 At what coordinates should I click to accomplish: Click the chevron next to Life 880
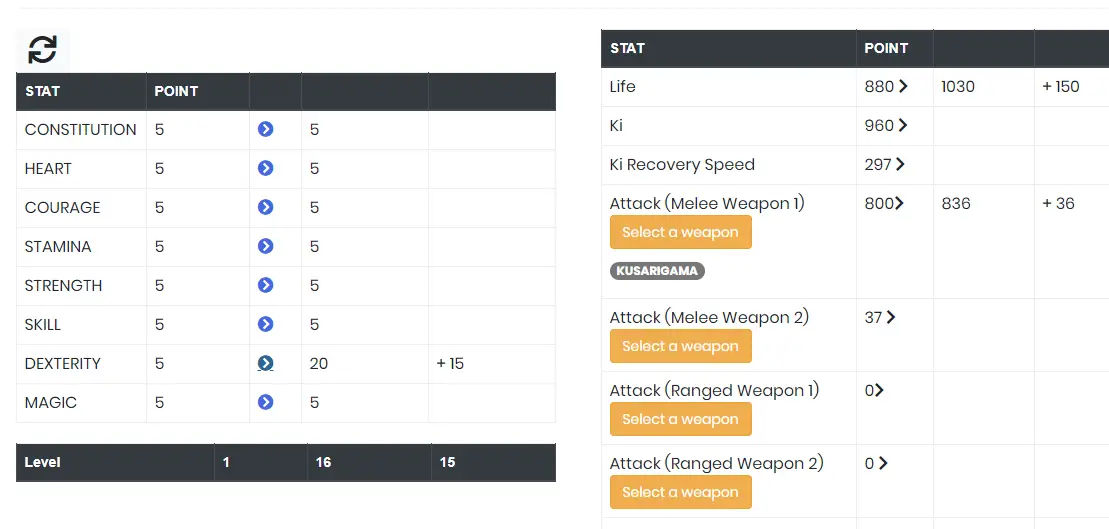[903, 86]
